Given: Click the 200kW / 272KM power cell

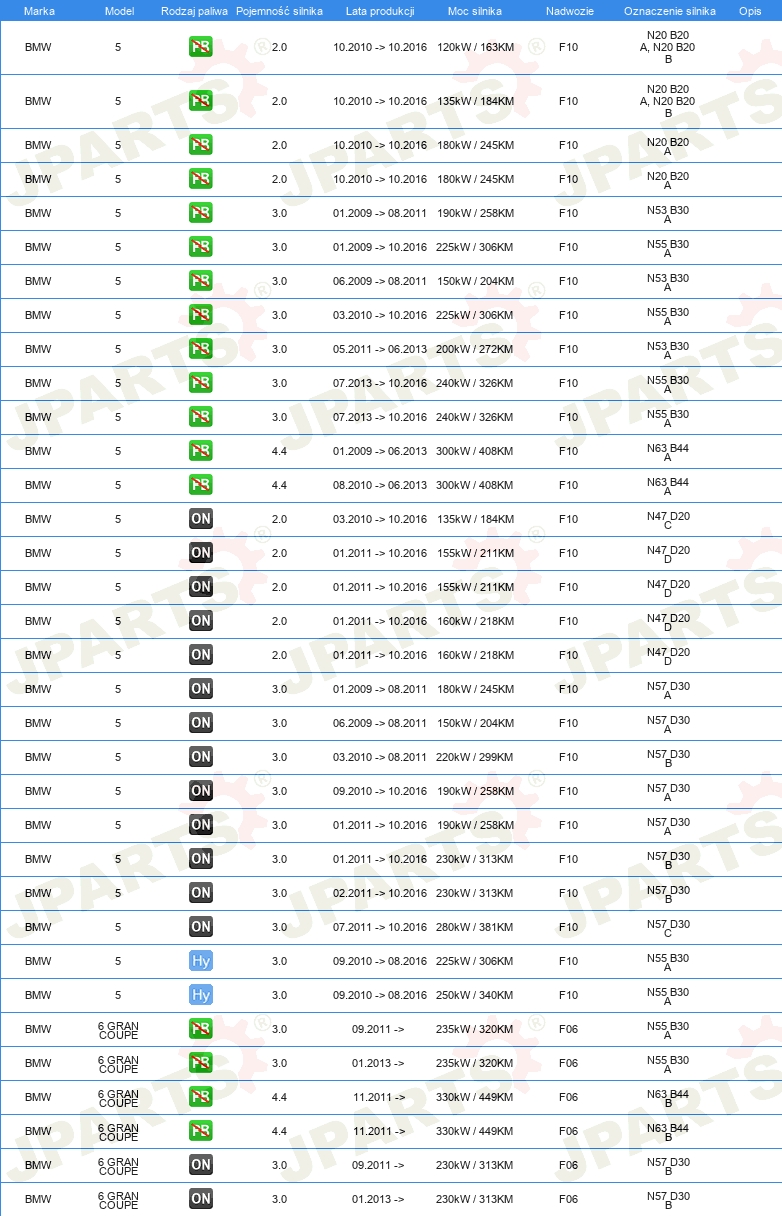Looking at the screenshot, I should coord(475,349).
